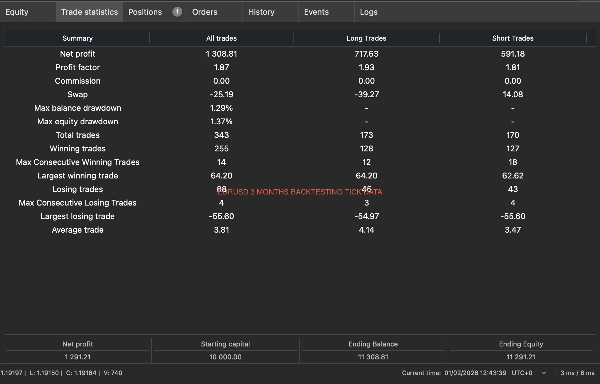Image resolution: width=600 pixels, height=384 pixels.
Task: Select total trades value 343
Action: [221, 135]
